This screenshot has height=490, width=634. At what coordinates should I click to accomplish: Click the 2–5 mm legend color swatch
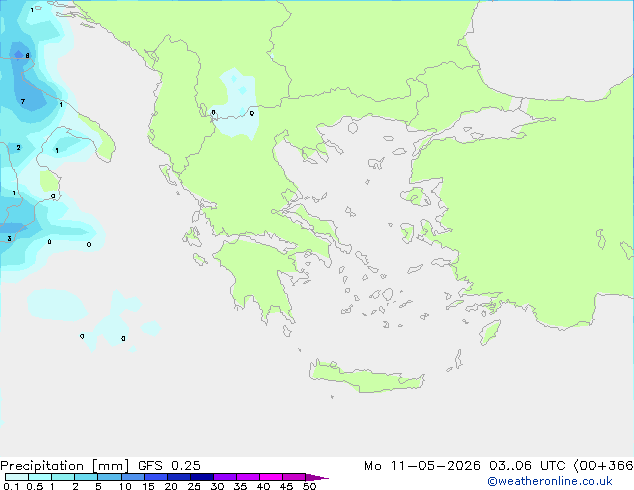(x=86, y=477)
